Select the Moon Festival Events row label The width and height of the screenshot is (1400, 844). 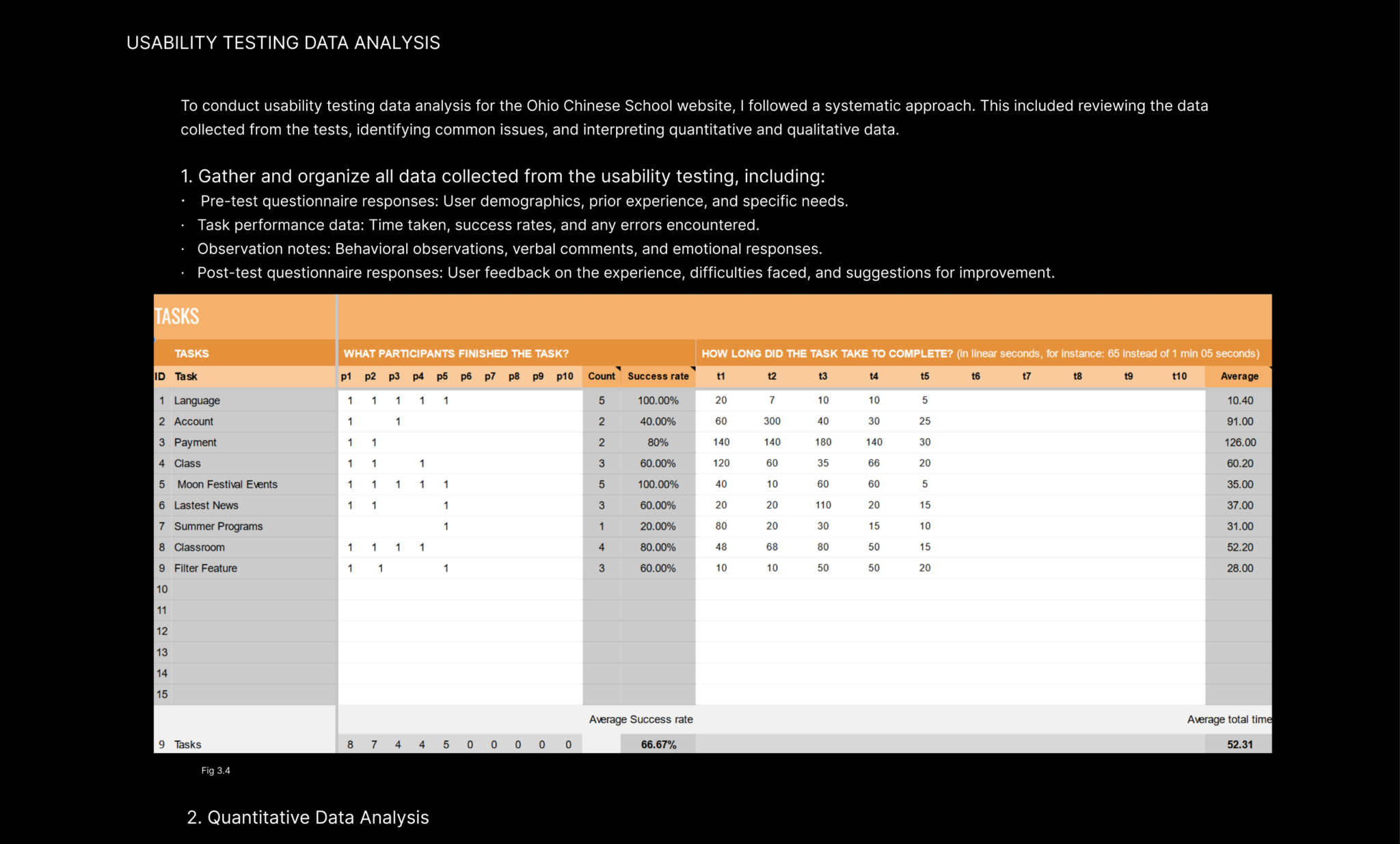228,485
